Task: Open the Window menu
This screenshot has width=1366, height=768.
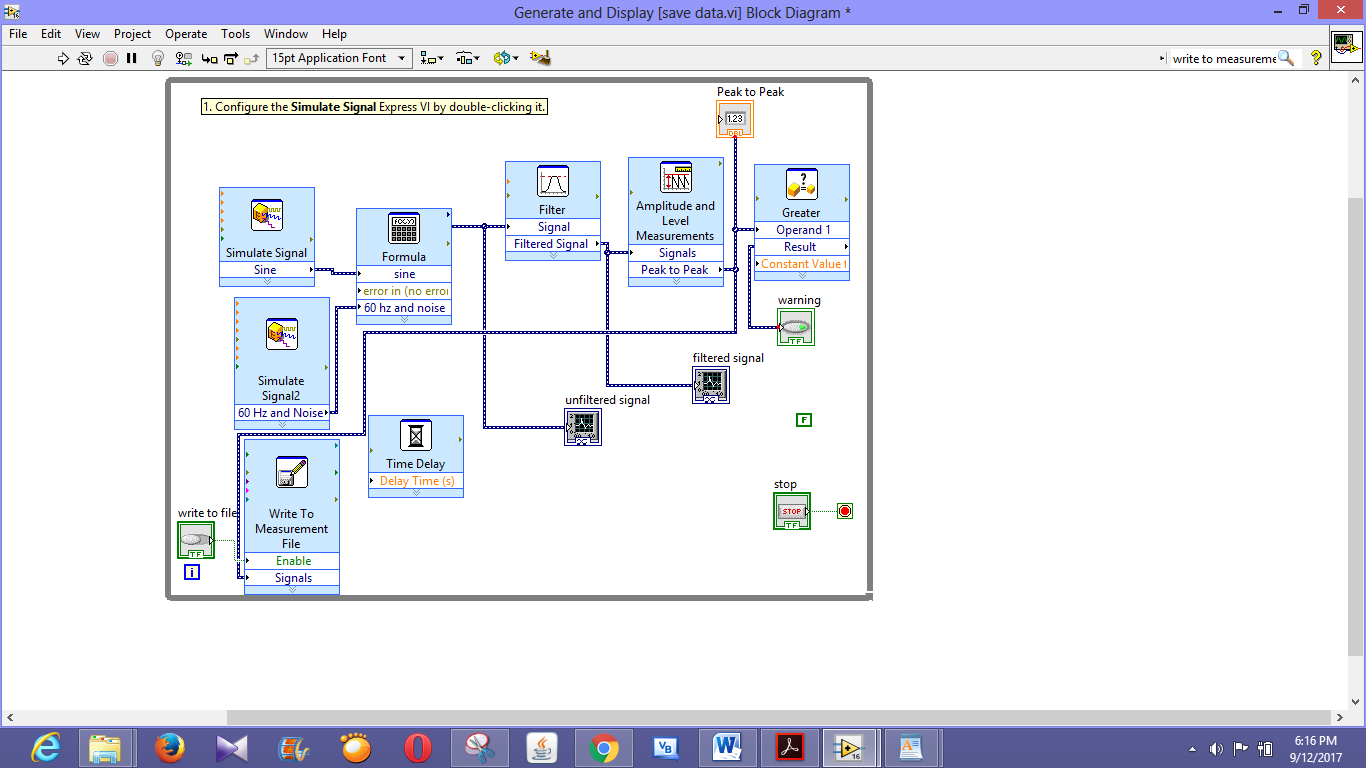Action: point(286,33)
